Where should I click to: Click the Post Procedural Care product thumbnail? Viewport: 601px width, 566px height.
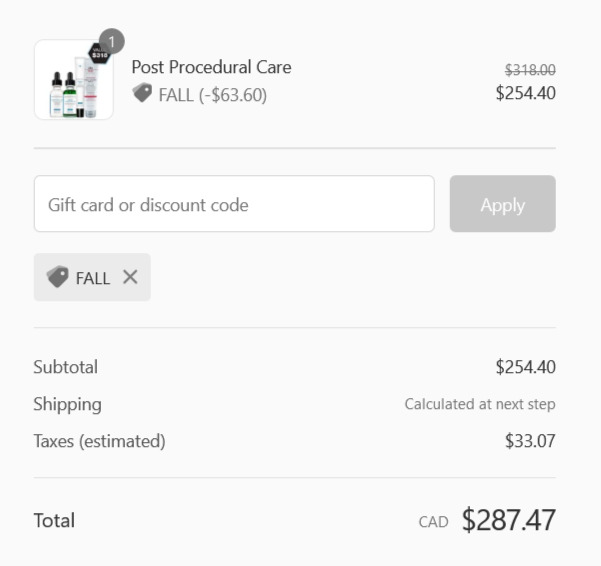click(x=74, y=79)
